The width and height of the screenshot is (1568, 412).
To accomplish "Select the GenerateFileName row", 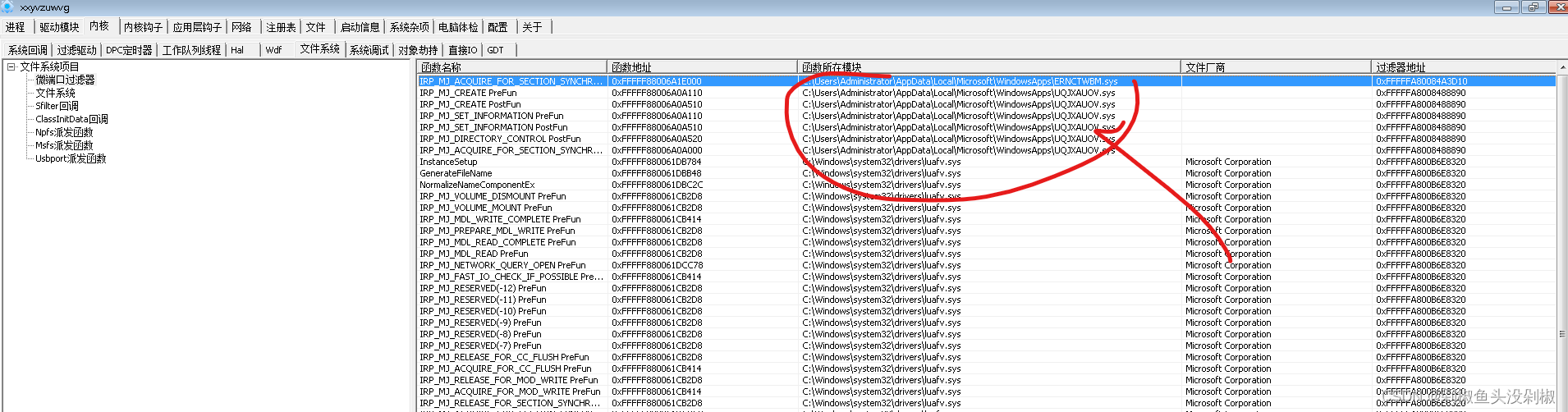I will click(x=987, y=173).
